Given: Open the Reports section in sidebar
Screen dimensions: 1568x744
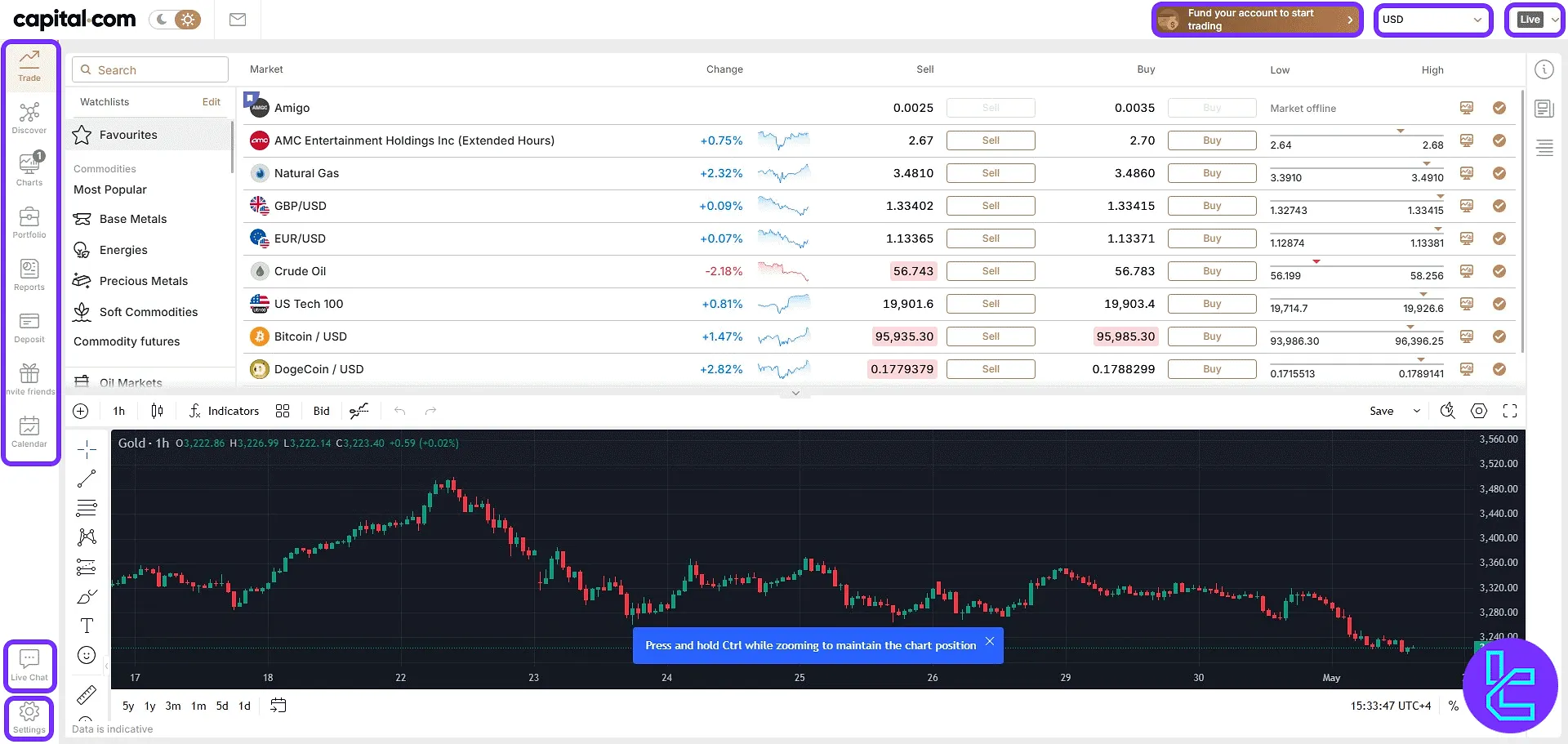Looking at the screenshot, I should (29, 274).
